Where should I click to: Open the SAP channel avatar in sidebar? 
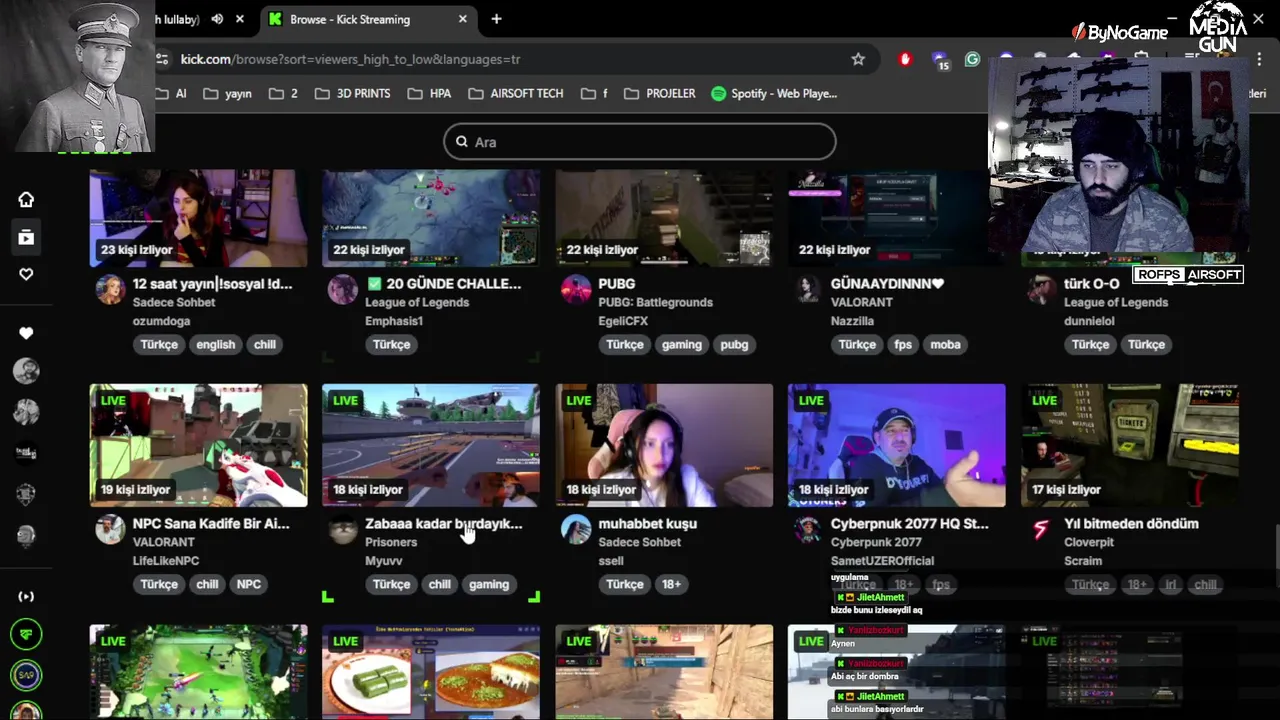tap(26, 675)
